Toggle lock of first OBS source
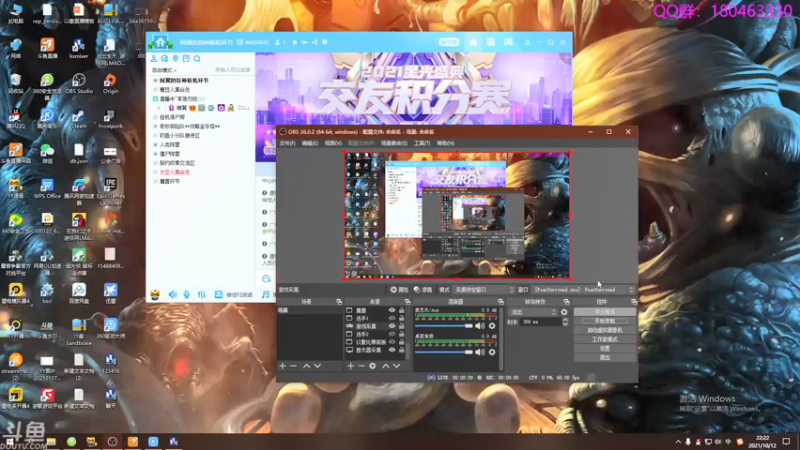Viewport: 800px width, 450px height. (x=402, y=310)
